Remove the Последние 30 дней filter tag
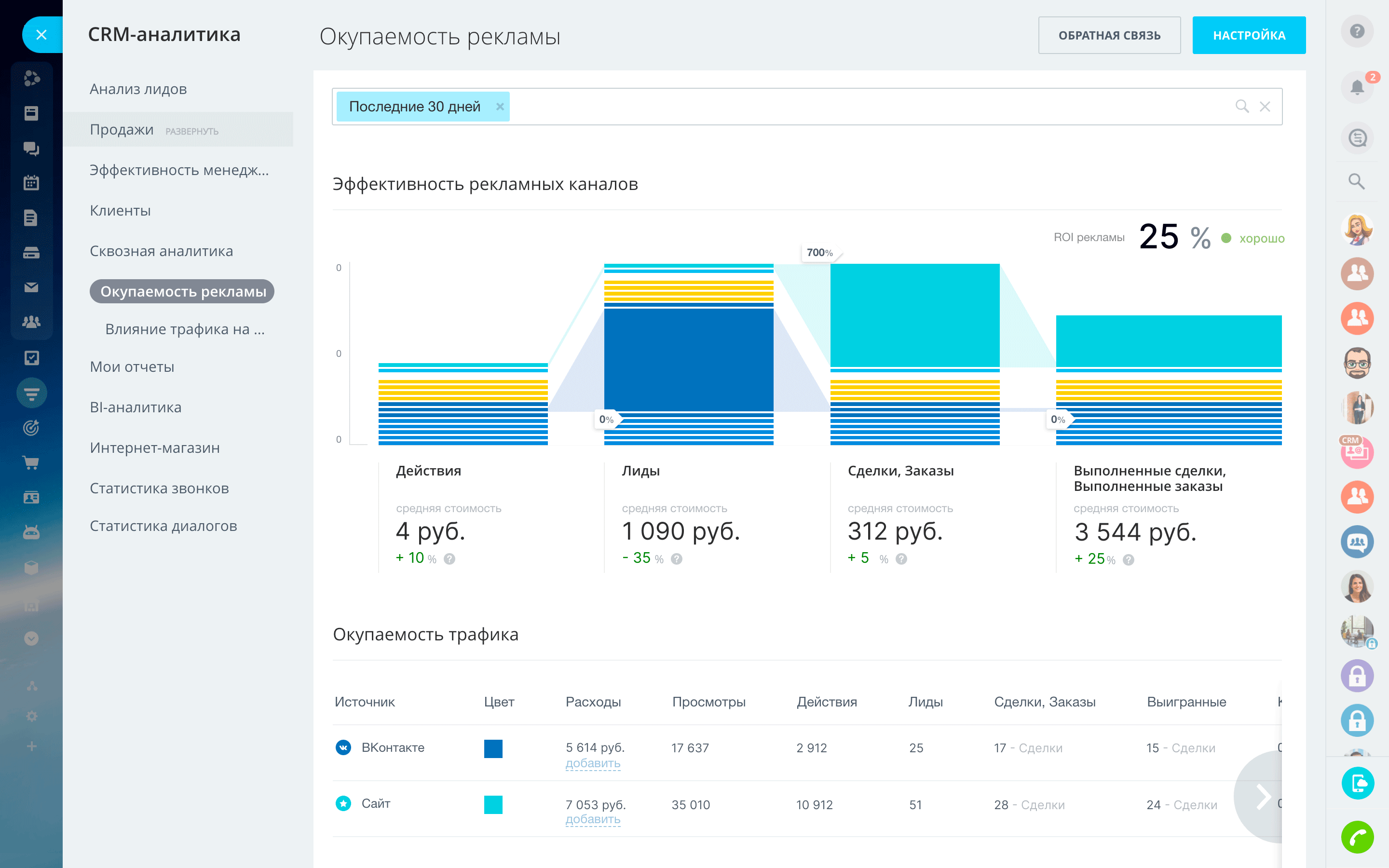This screenshot has width=1389, height=868. point(500,107)
